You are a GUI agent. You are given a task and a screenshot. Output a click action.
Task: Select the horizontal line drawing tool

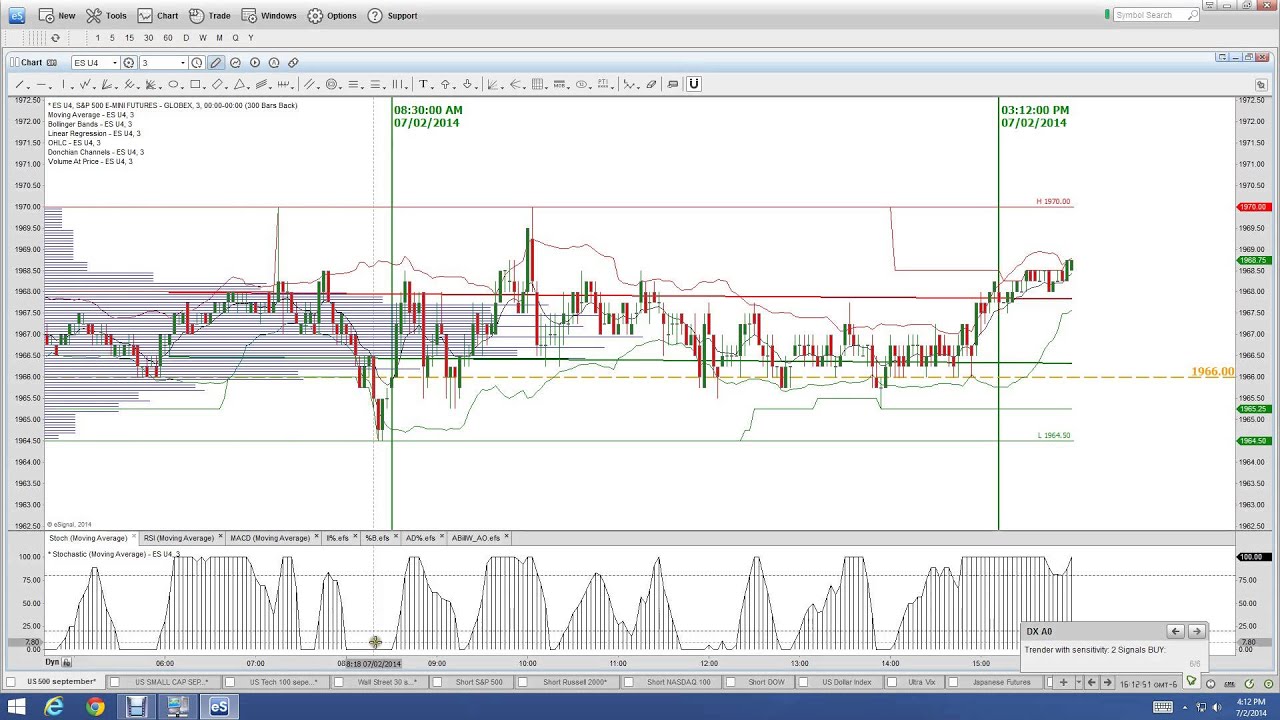point(41,85)
